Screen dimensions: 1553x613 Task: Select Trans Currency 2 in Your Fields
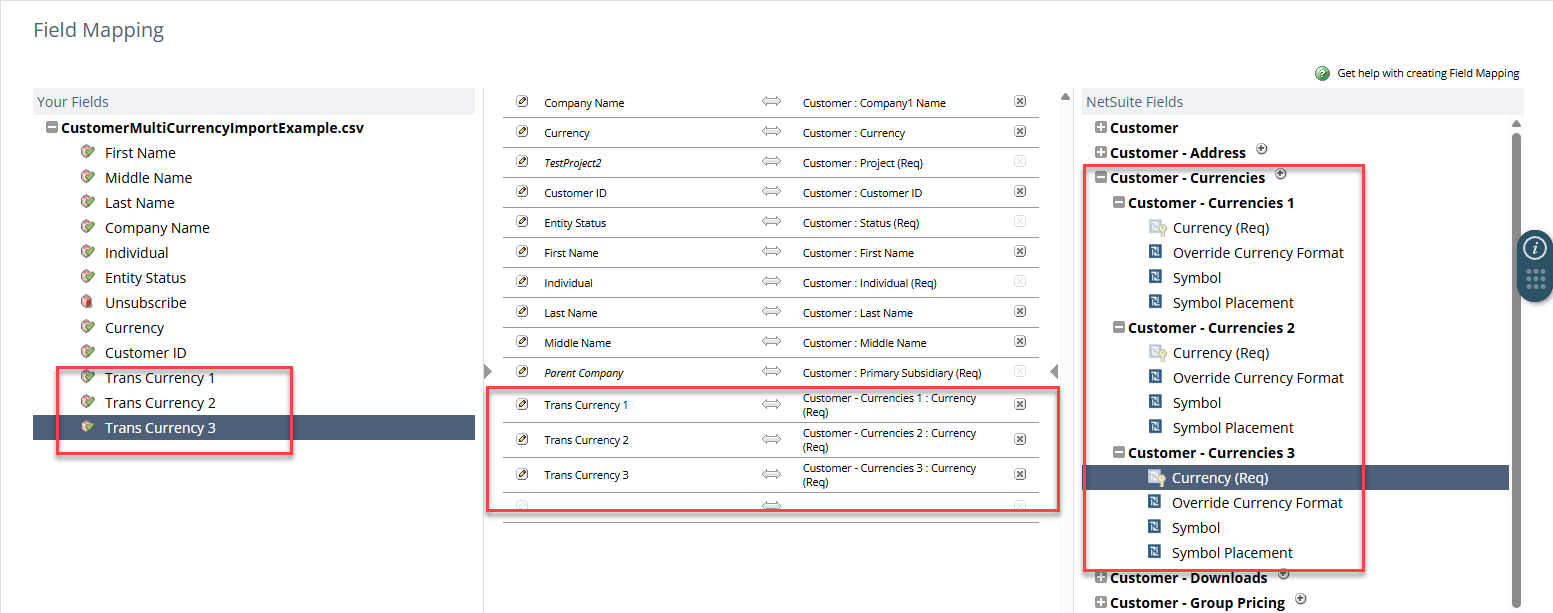tap(160, 403)
